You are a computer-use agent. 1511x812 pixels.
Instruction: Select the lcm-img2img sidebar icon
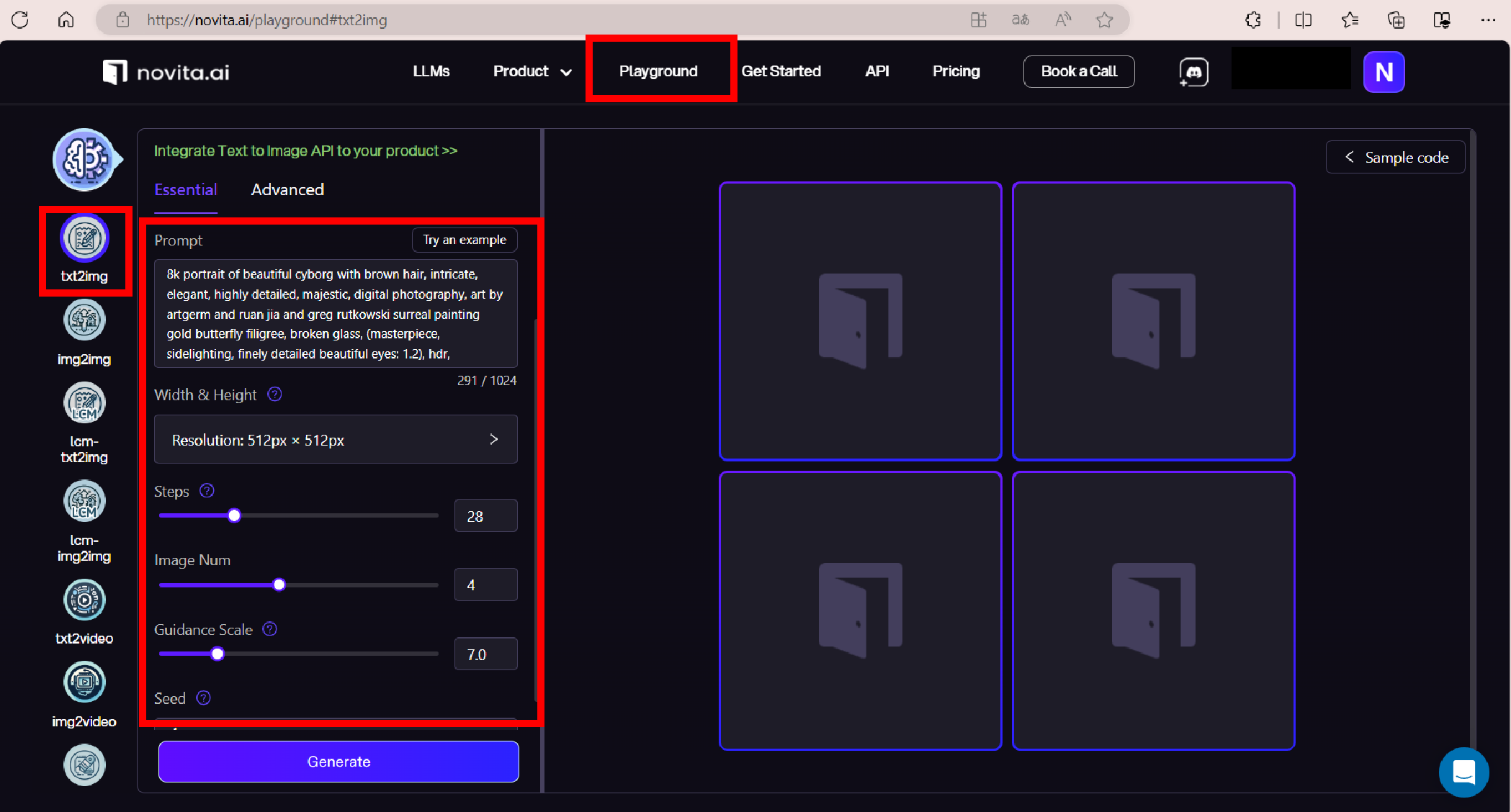[x=84, y=502]
